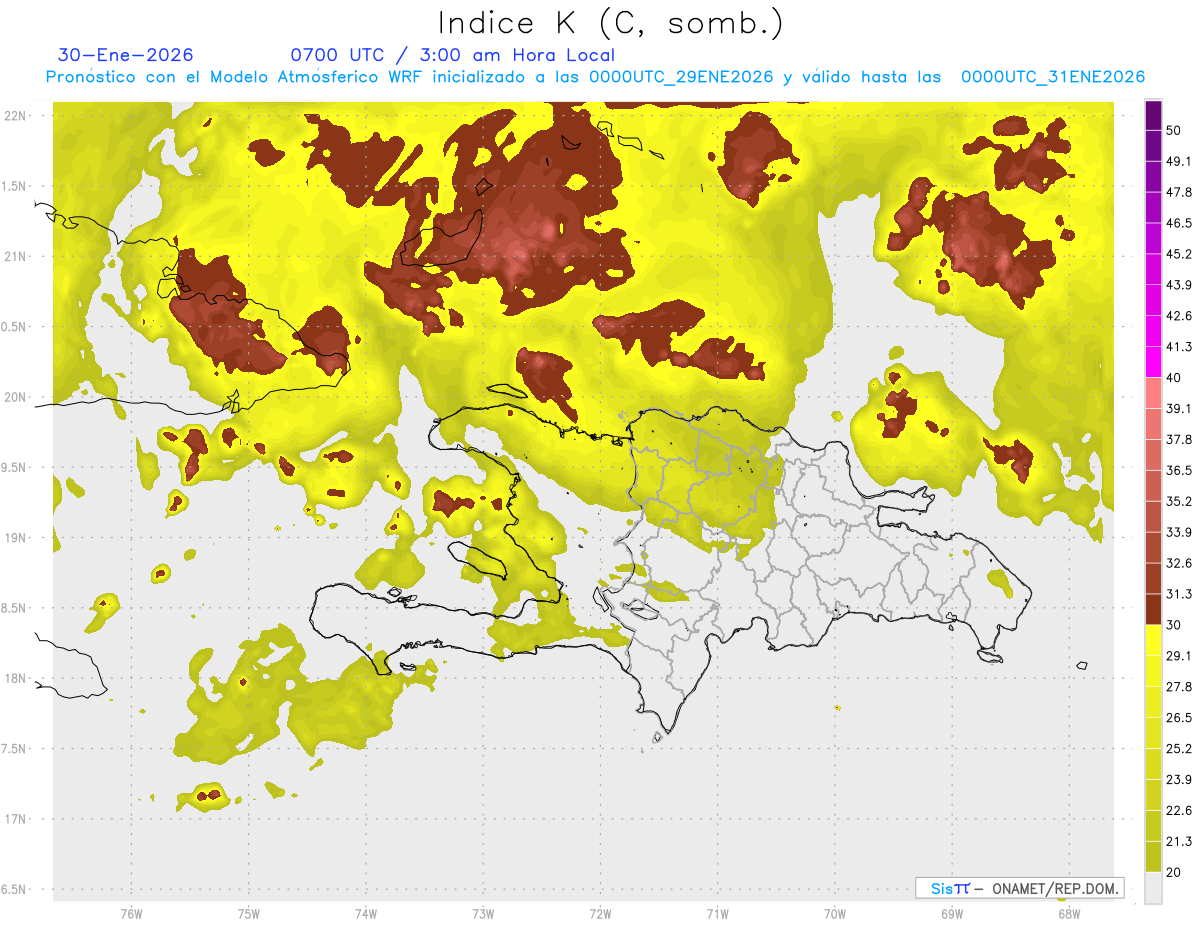Click the '69W' longitude label
1200x927 pixels.
[x=952, y=913]
